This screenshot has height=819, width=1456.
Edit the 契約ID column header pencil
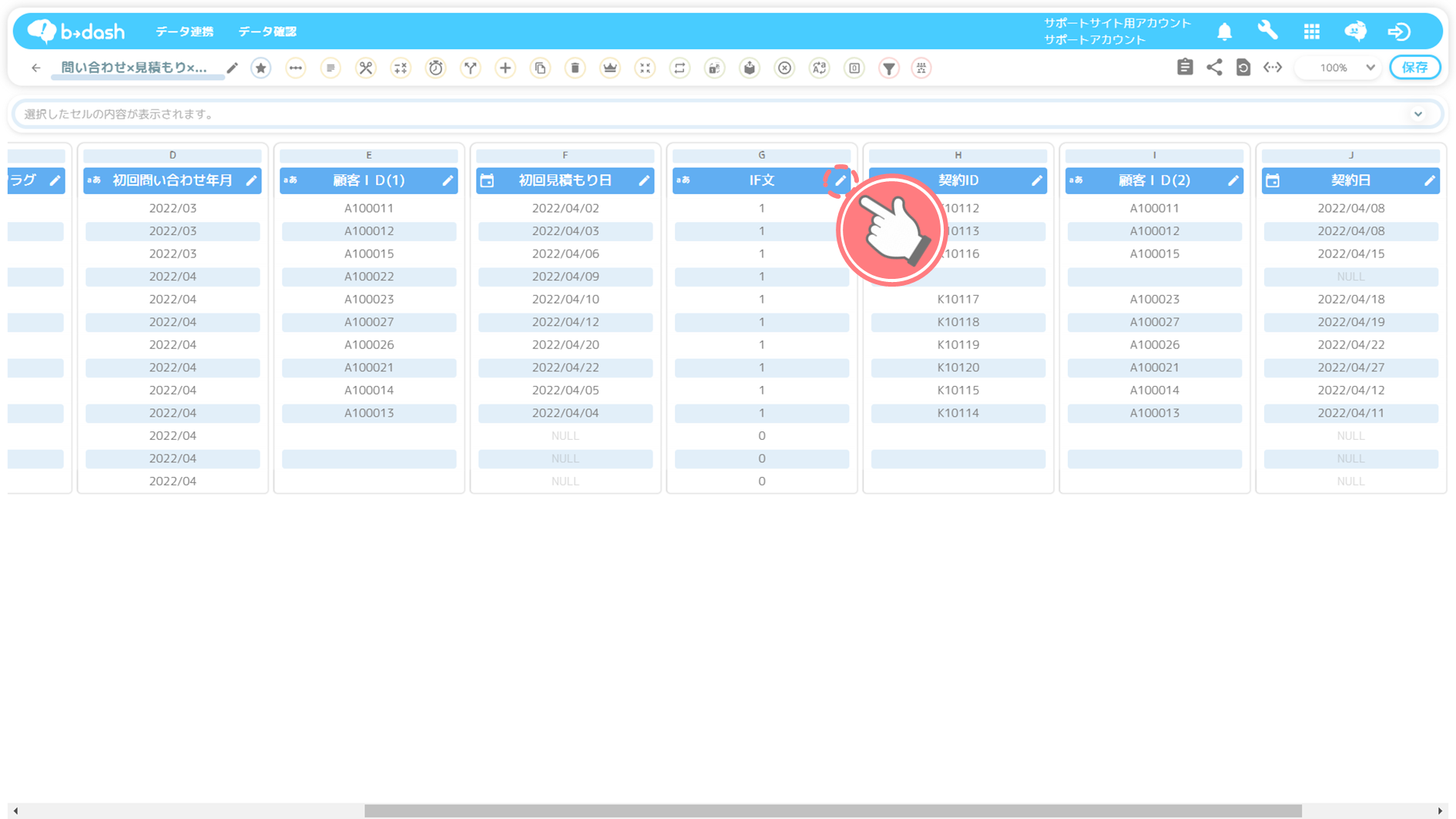pyautogui.click(x=1037, y=180)
